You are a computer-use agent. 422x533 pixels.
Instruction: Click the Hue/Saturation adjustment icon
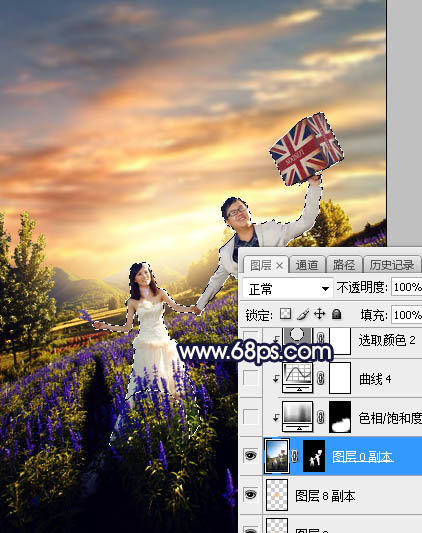coord(298,417)
